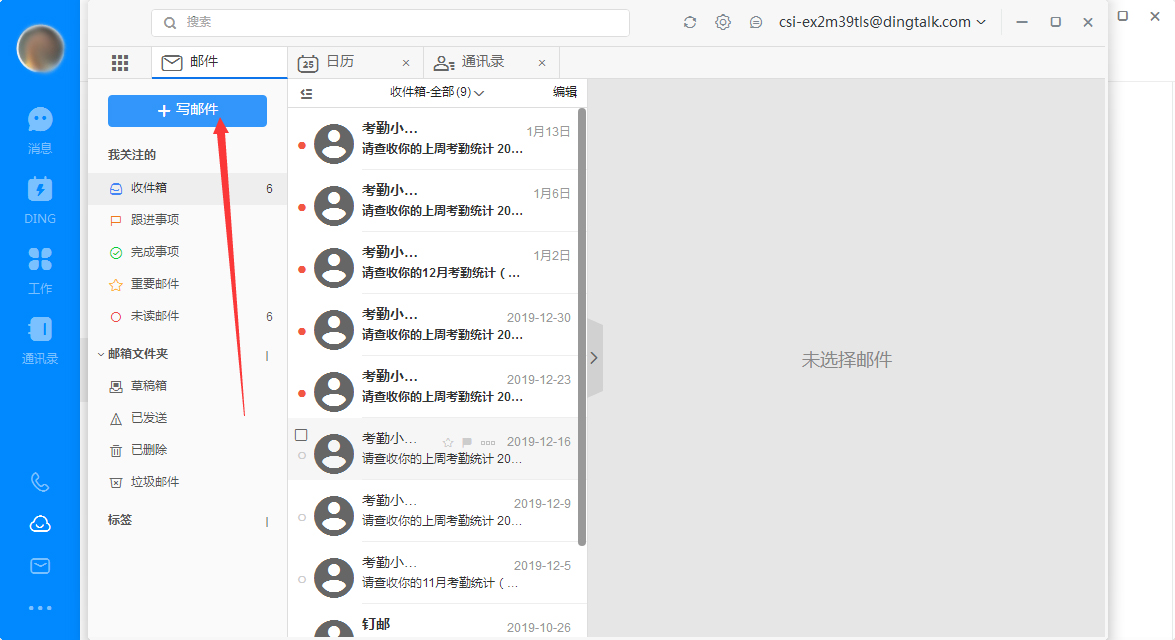Click inside the 搜索 search field
The image size is (1175, 640).
coord(390,21)
